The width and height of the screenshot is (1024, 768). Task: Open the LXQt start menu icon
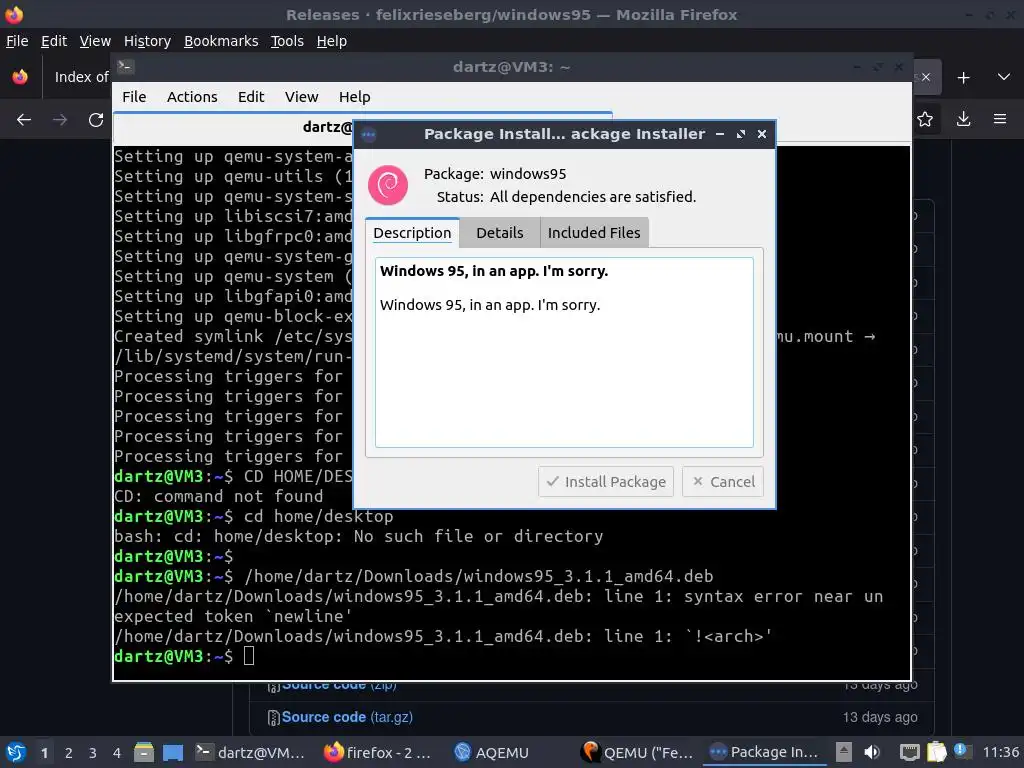tap(16, 752)
